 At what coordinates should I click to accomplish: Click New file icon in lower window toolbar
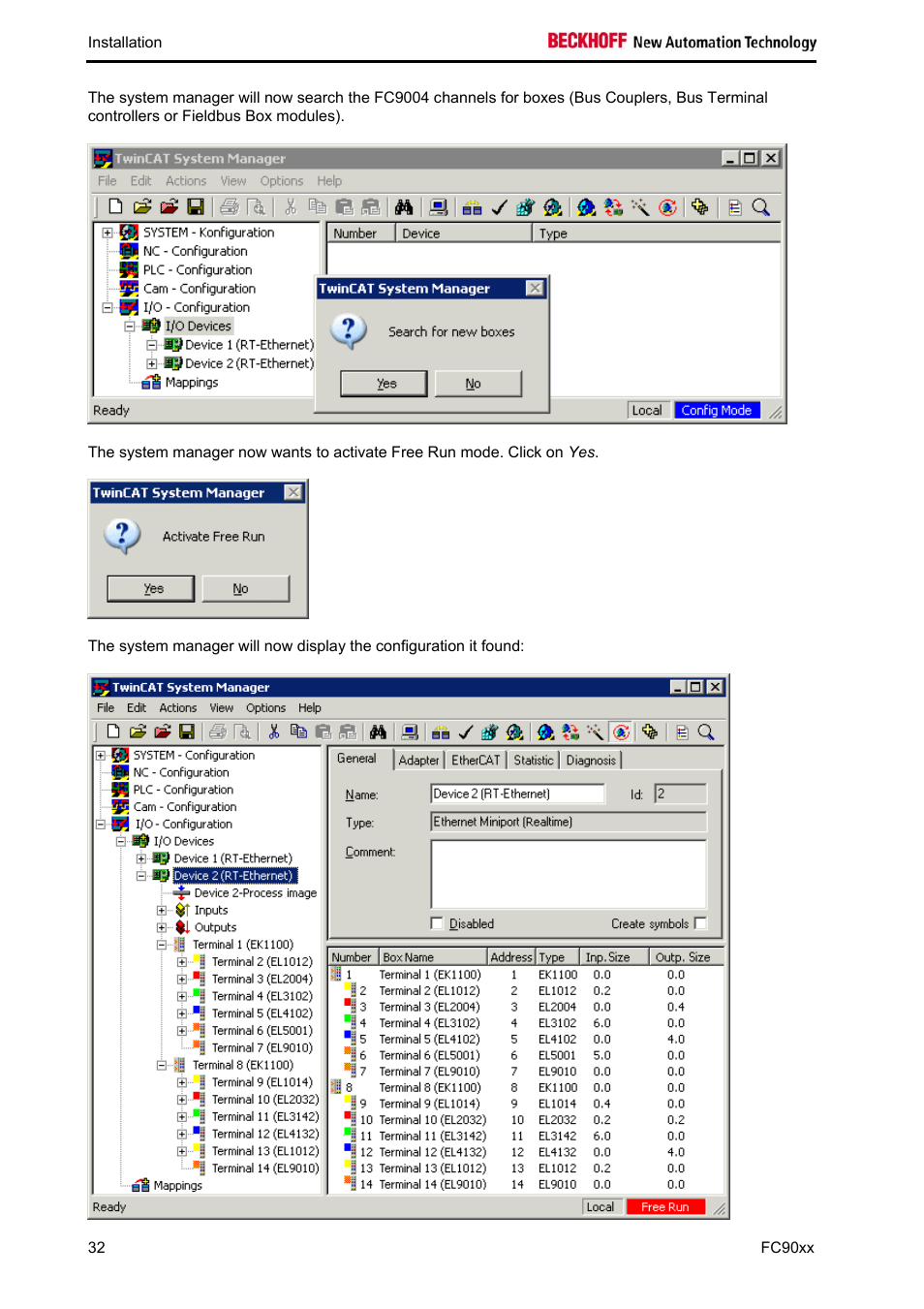coord(113,732)
